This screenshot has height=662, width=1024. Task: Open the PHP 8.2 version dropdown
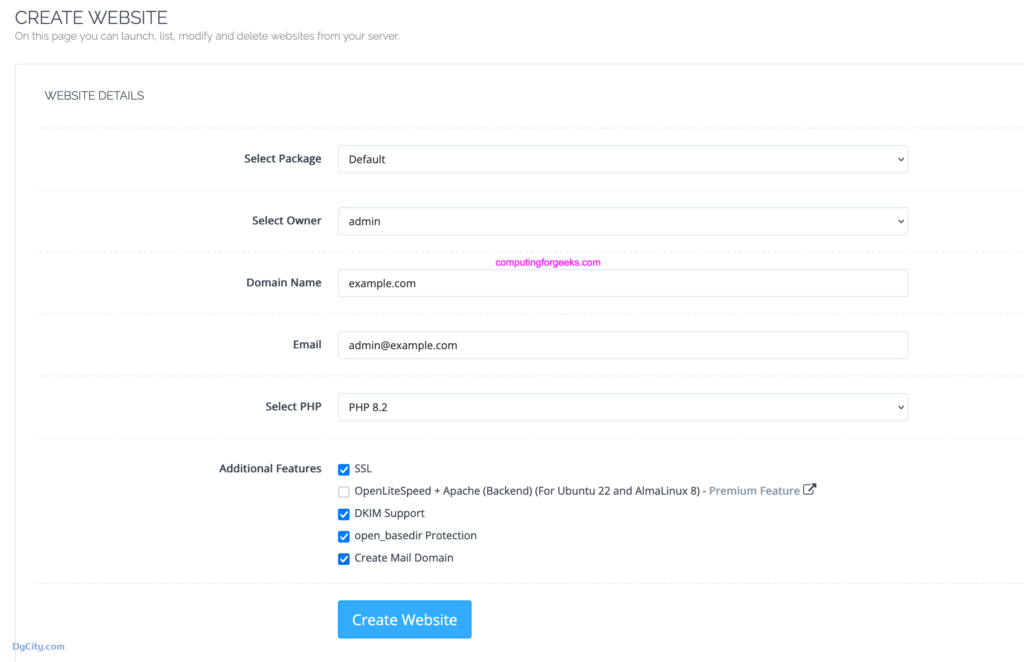(622, 407)
